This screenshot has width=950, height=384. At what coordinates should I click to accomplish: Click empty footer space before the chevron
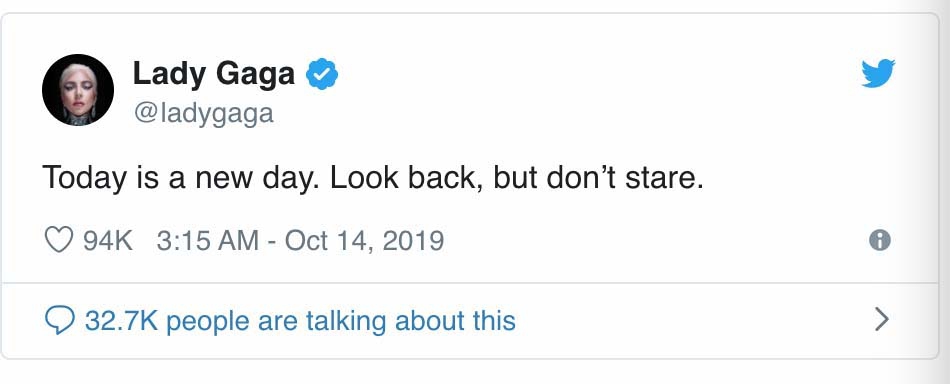point(691,320)
